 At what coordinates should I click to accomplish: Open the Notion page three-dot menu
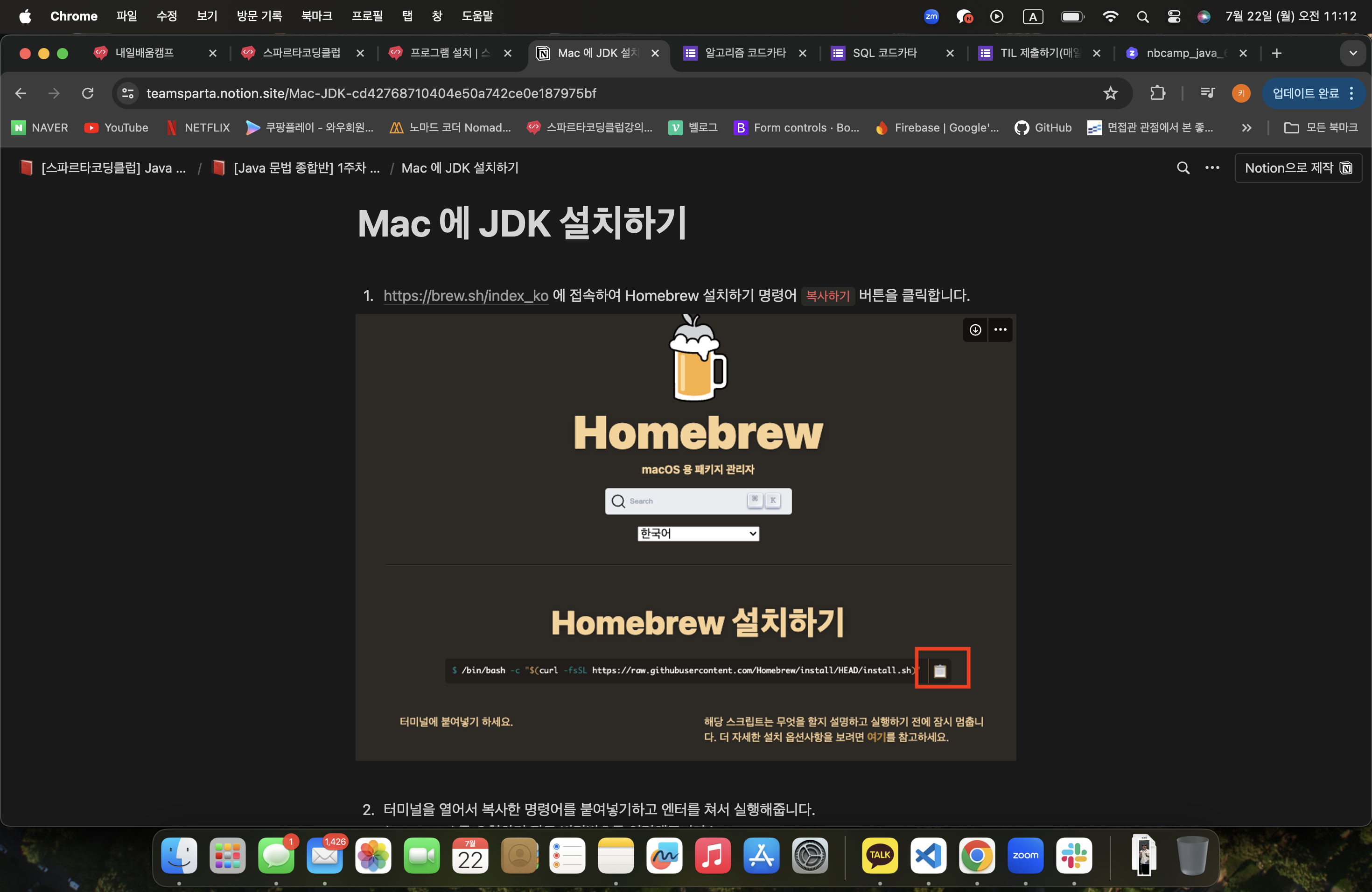[x=1212, y=167]
